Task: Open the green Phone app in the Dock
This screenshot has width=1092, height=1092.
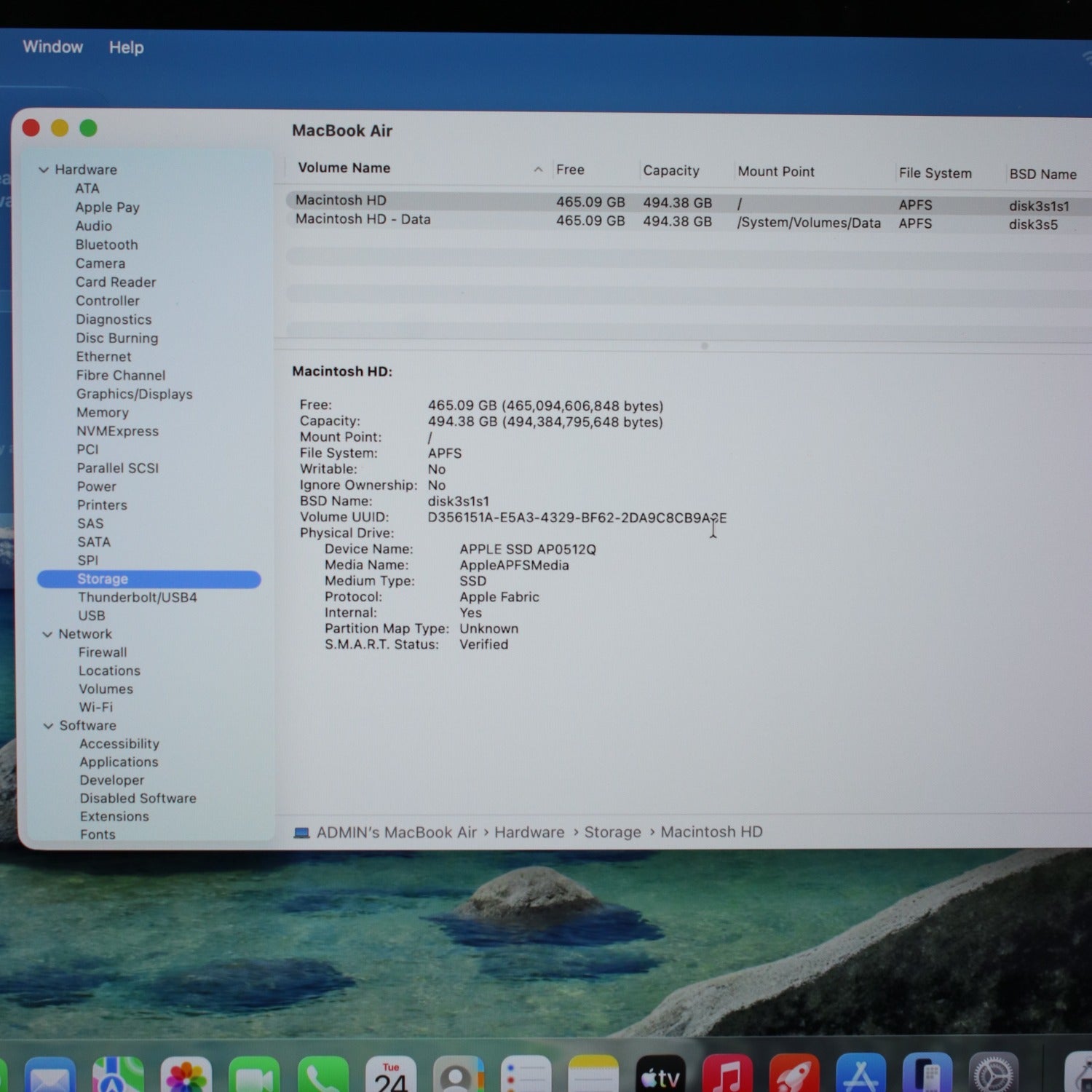Action: point(323,1075)
